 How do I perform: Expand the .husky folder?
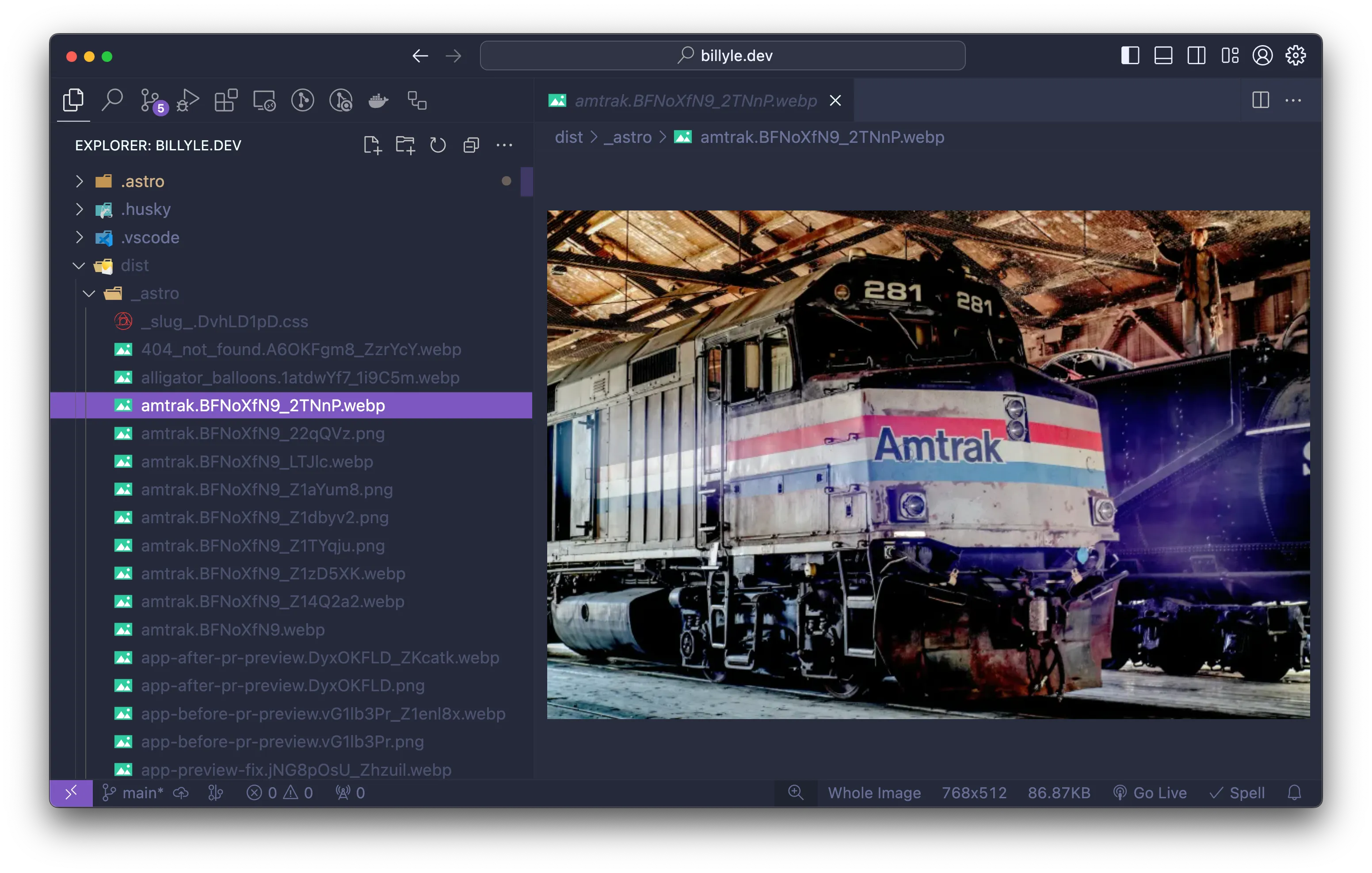click(290, 209)
